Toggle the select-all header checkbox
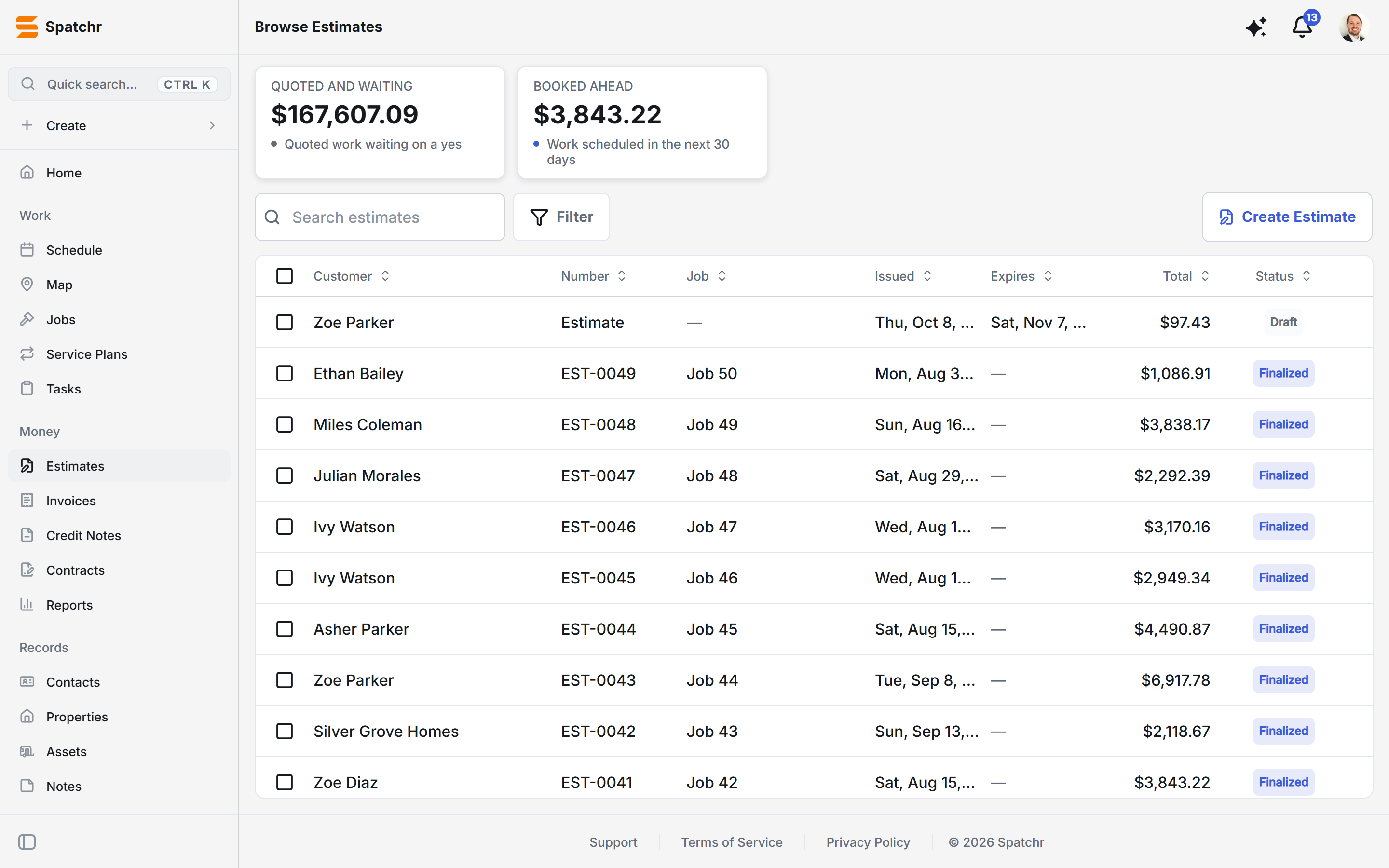Viewport: 1389px width, 868px height. pyautogui.click(x=285, y=276)
